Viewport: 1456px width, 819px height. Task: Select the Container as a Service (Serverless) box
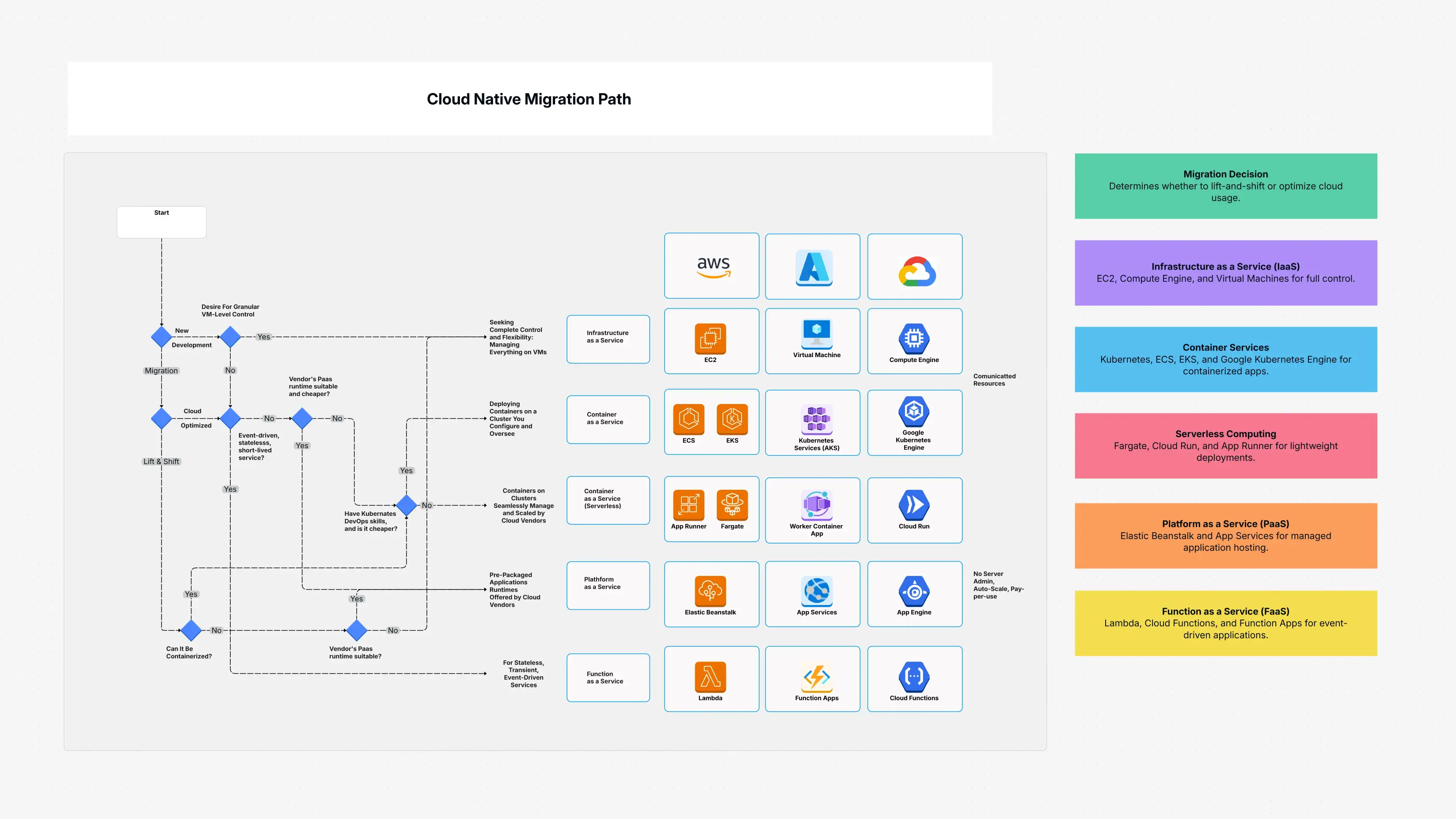(608, 500)
